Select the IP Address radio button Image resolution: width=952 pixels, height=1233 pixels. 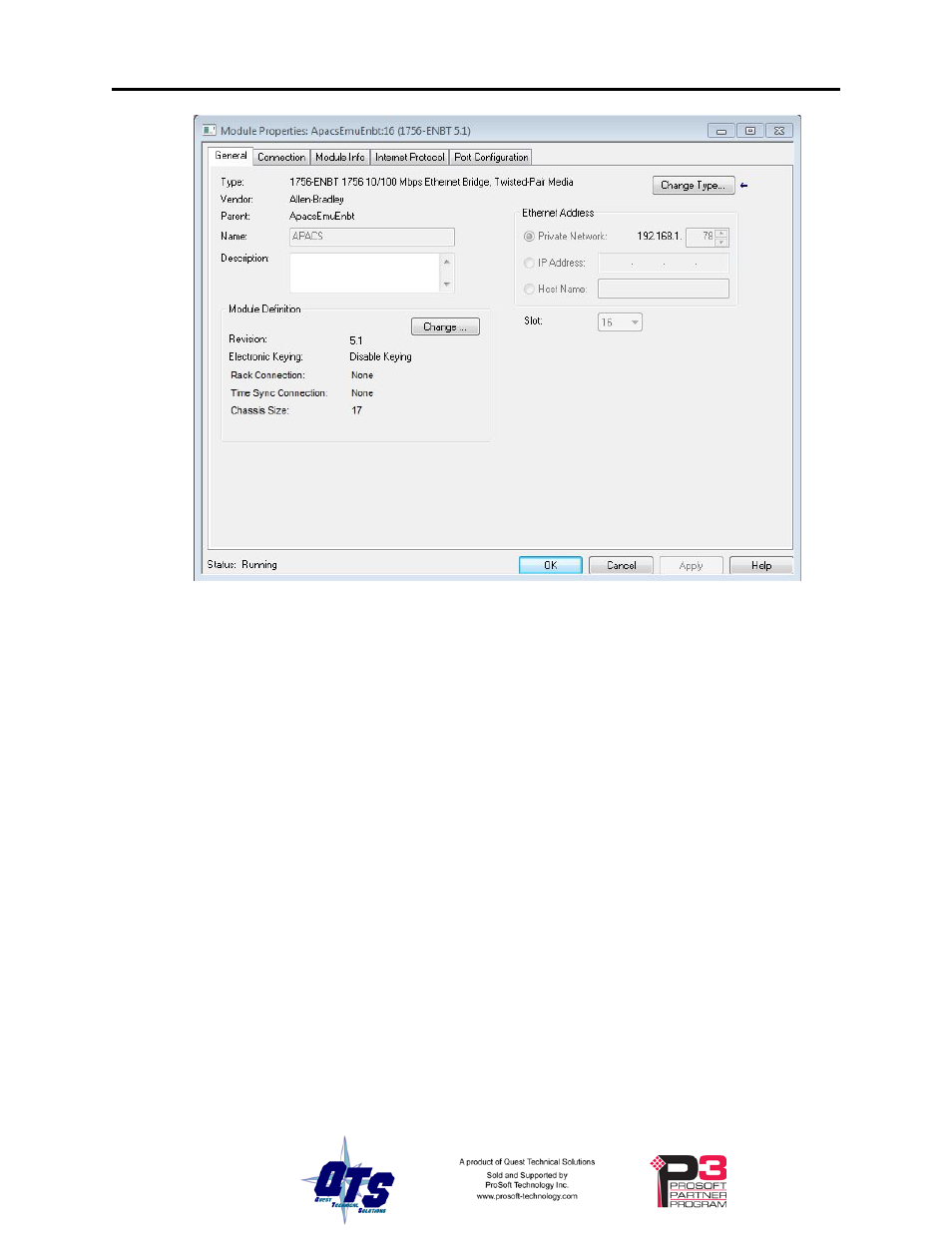pyautogui.click(x=529, y=264)
